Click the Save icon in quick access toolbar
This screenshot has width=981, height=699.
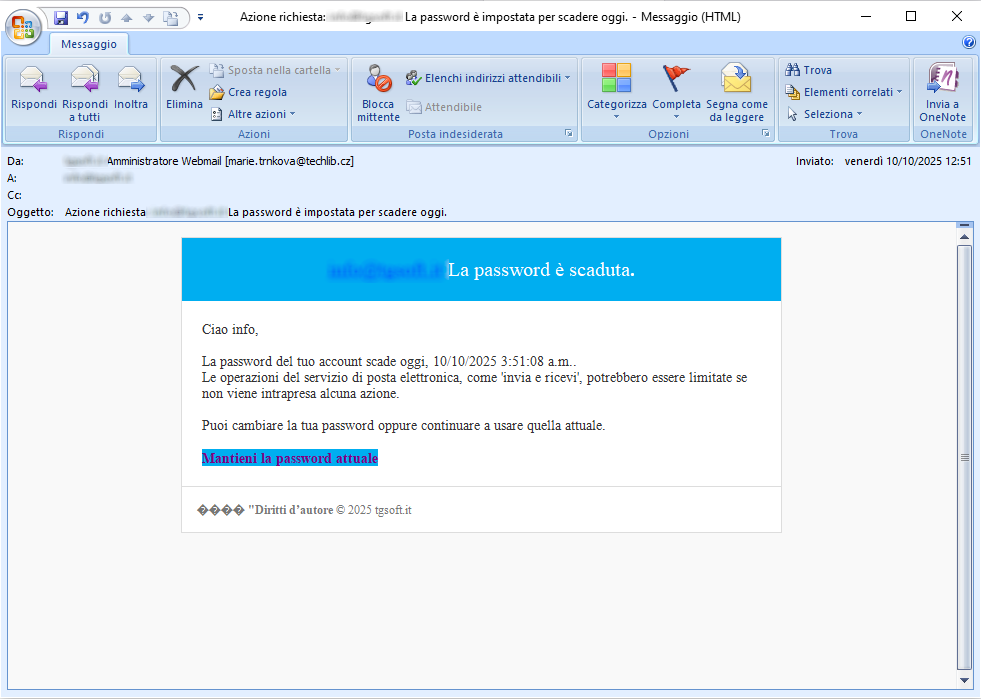click(x=61, y=17)
